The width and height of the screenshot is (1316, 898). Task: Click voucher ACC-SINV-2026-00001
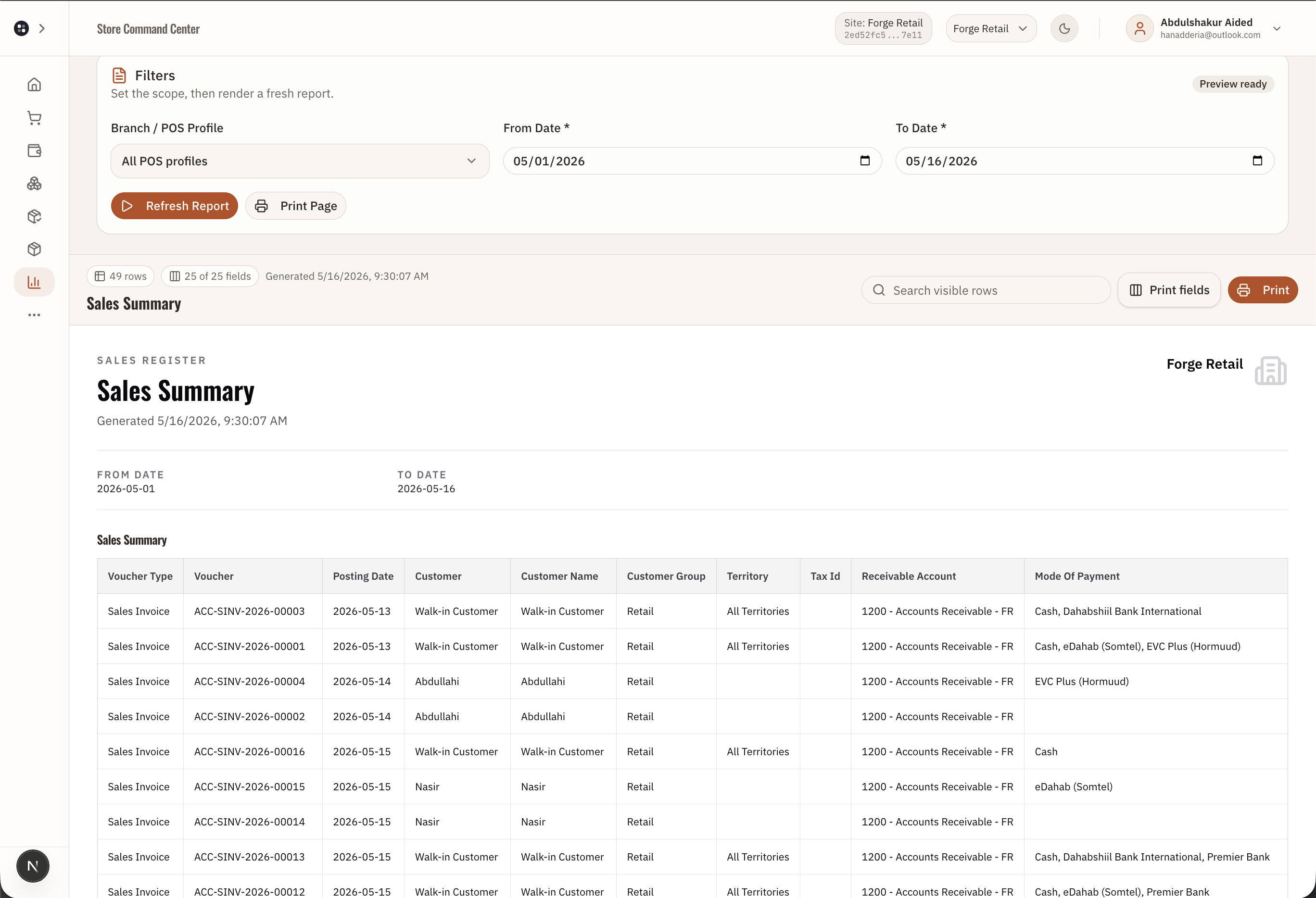tap(249, 646)
